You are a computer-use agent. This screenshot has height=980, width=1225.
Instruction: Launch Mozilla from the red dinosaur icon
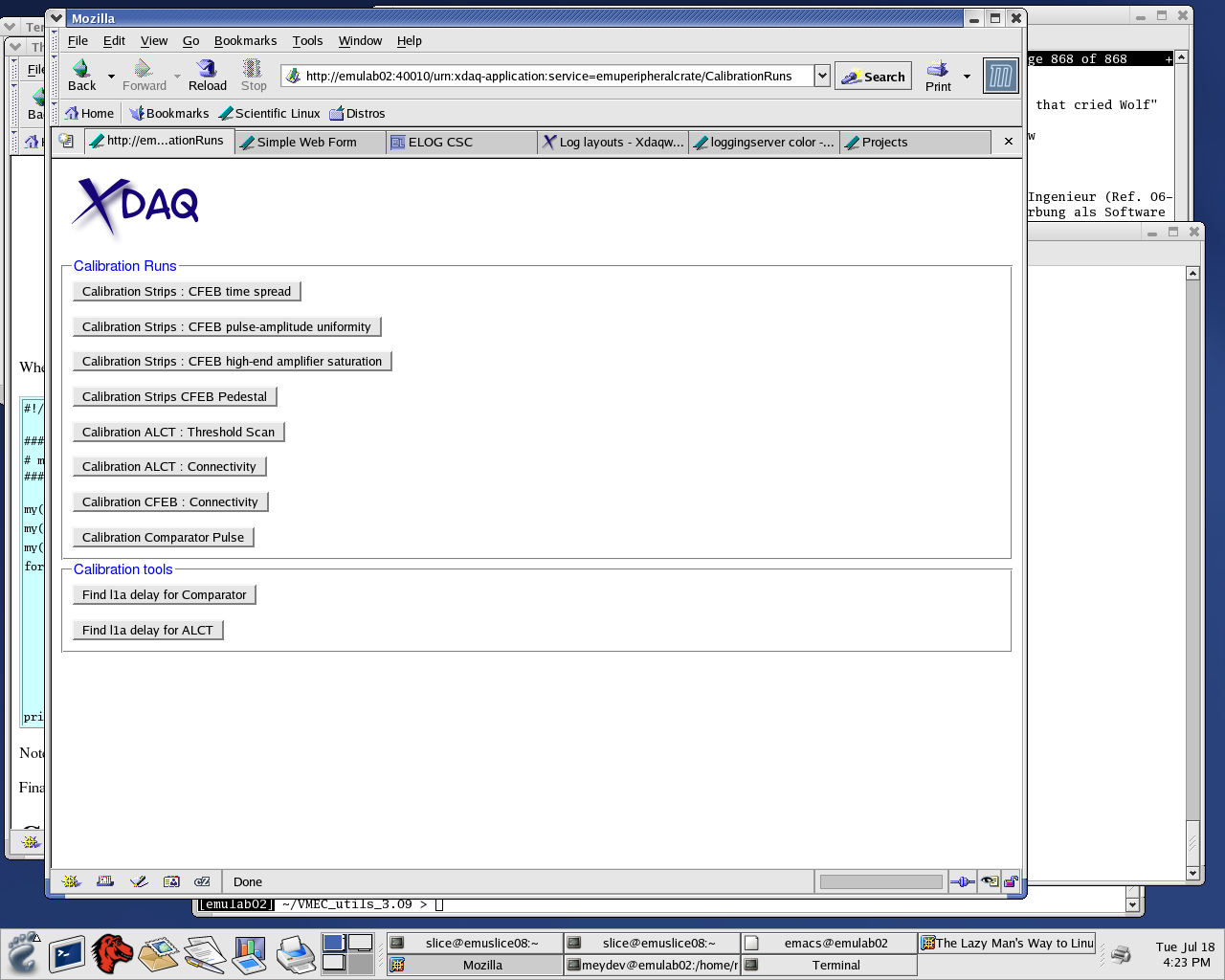112,954
